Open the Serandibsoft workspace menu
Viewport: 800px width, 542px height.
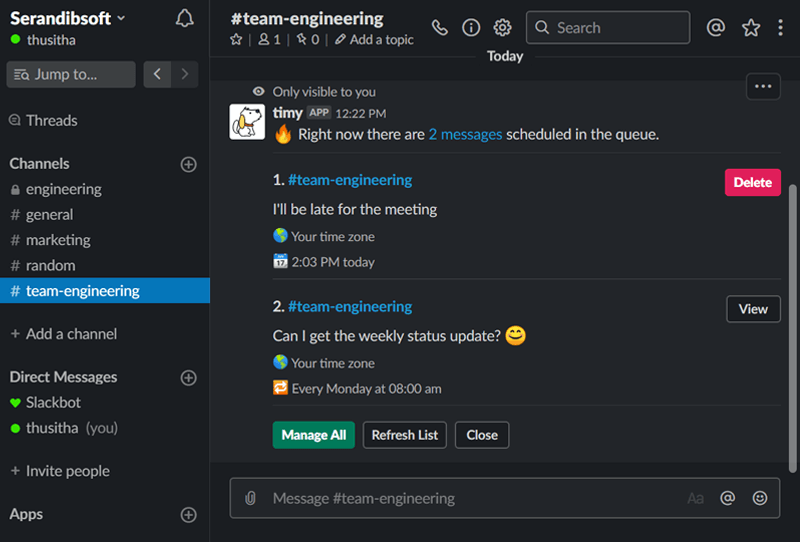click(67, 18)
